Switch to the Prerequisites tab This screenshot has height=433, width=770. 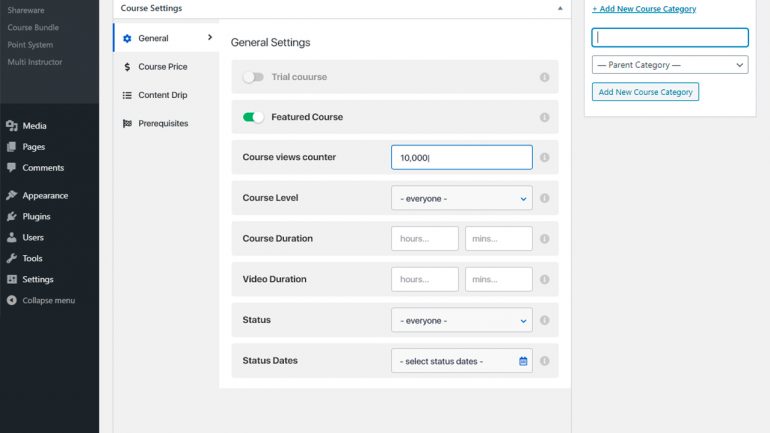pyautogui.click(x=166, y=123)
